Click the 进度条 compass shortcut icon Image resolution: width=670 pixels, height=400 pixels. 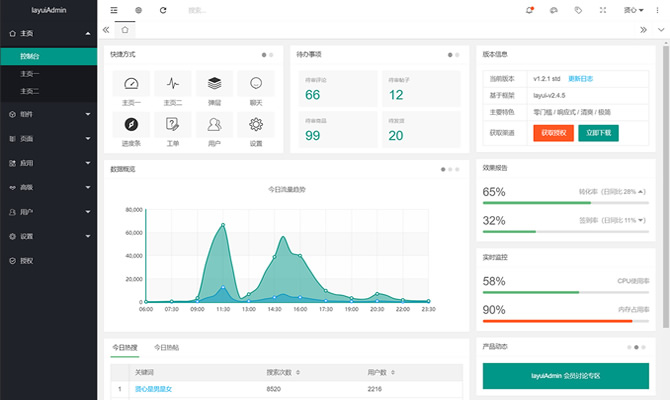(130, 124)
